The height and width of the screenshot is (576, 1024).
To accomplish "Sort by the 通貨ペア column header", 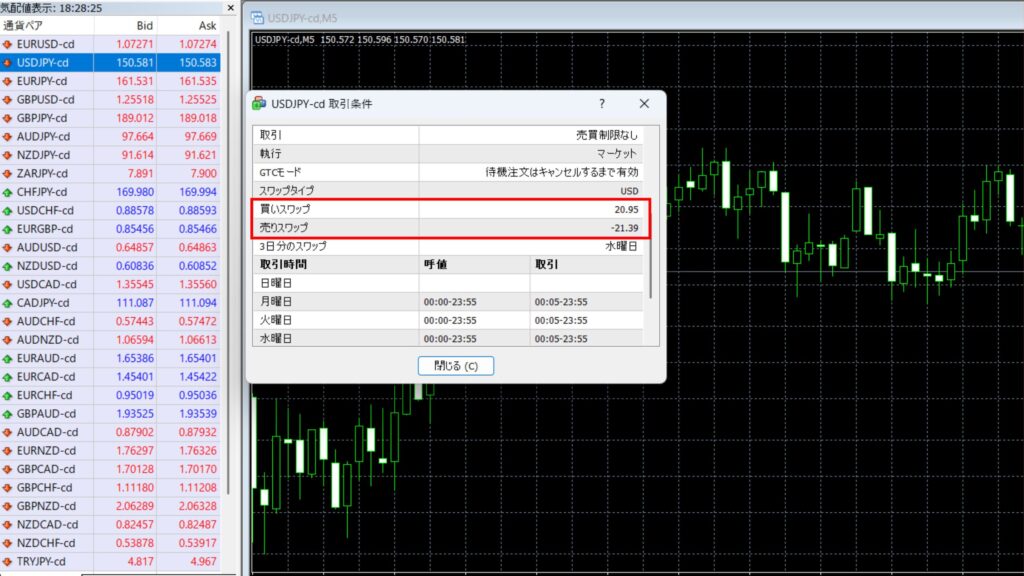I will pyautogui.click(x=40, y=25).
